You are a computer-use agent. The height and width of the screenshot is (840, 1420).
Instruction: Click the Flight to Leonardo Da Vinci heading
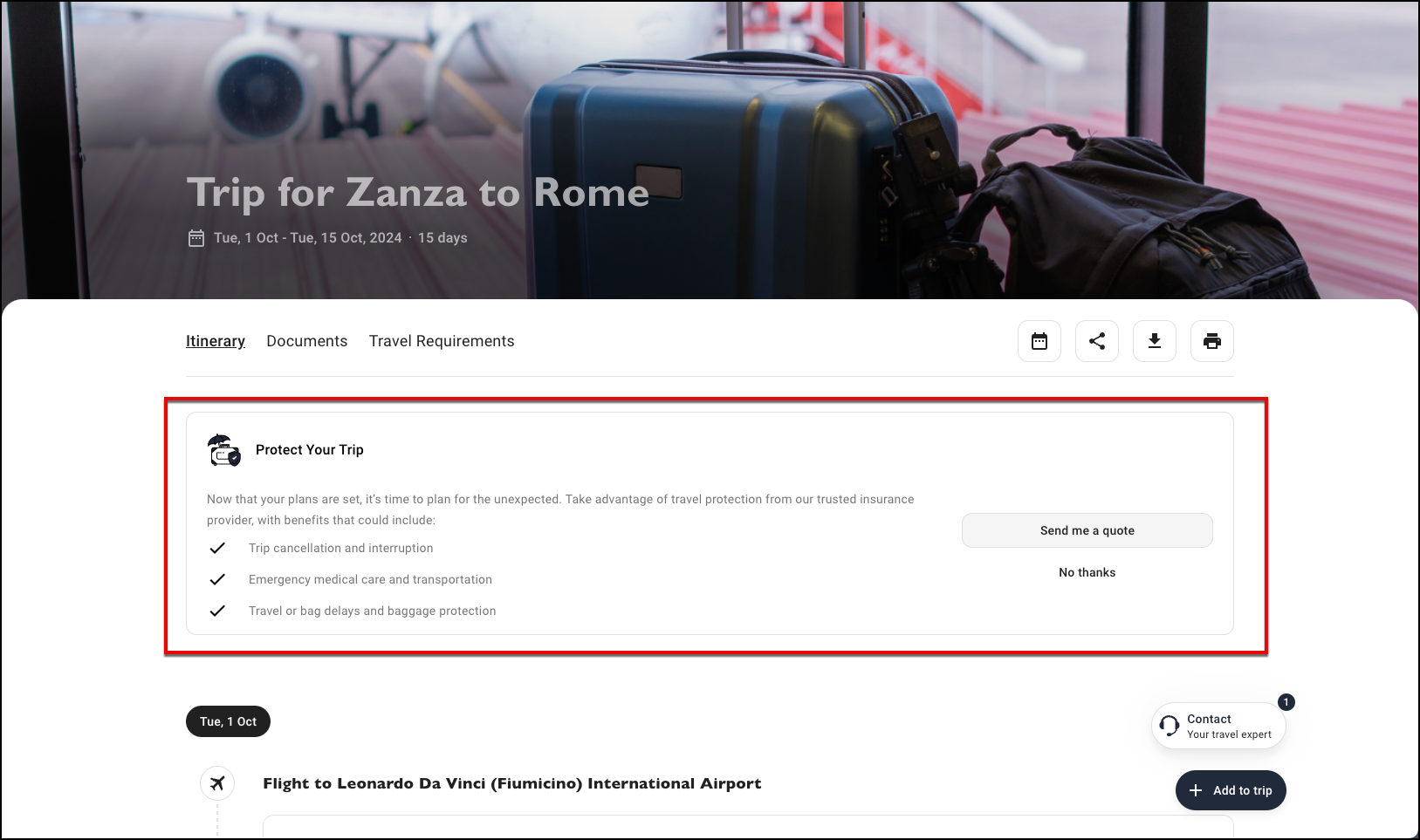point(512,783)
